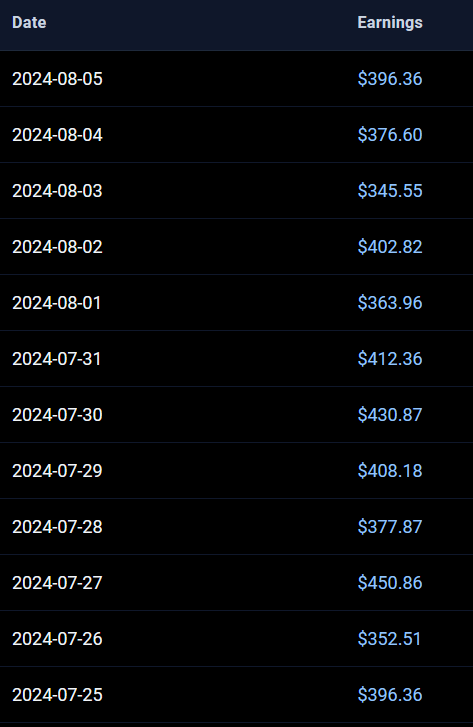Select the 2024-08-05 date row
The height and width of the screenshot is (727, 473).
pyautogui.click(x=236, y=79)
